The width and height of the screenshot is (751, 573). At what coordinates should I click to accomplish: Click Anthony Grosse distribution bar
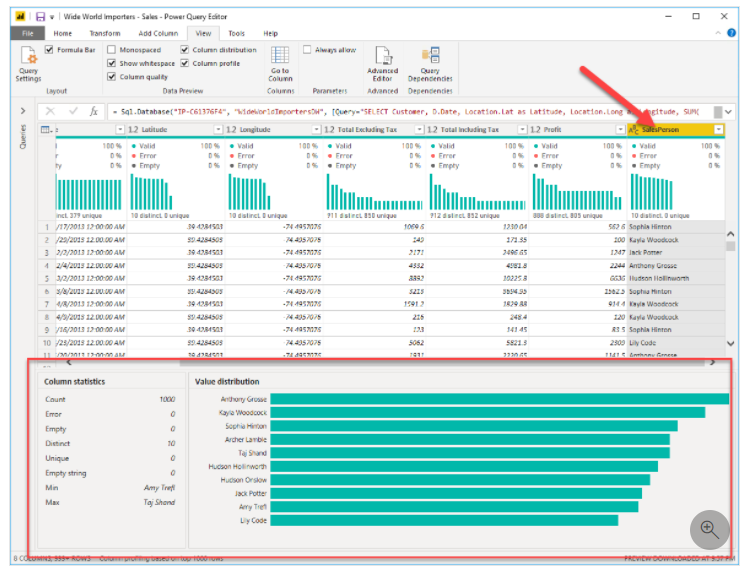click(x=500, y=399)
